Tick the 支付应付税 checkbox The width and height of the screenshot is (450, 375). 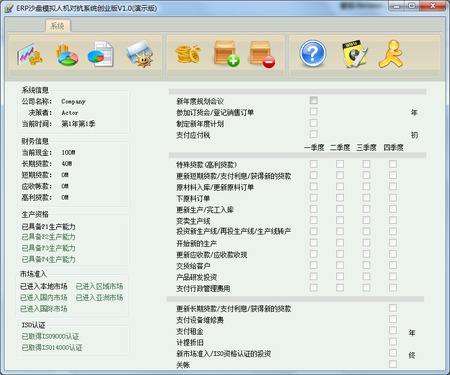(313, 134)
